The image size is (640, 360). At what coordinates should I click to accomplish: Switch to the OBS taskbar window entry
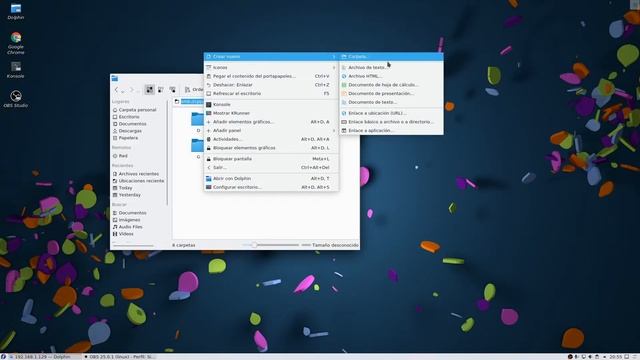click(120, 357)
